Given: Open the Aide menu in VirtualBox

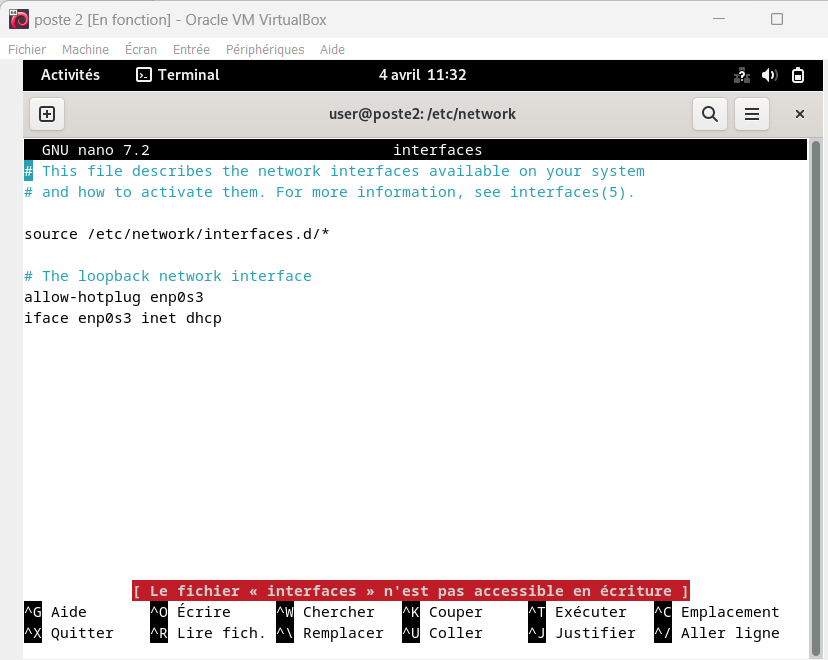Looking at the screenshot, I should [332, 49].
